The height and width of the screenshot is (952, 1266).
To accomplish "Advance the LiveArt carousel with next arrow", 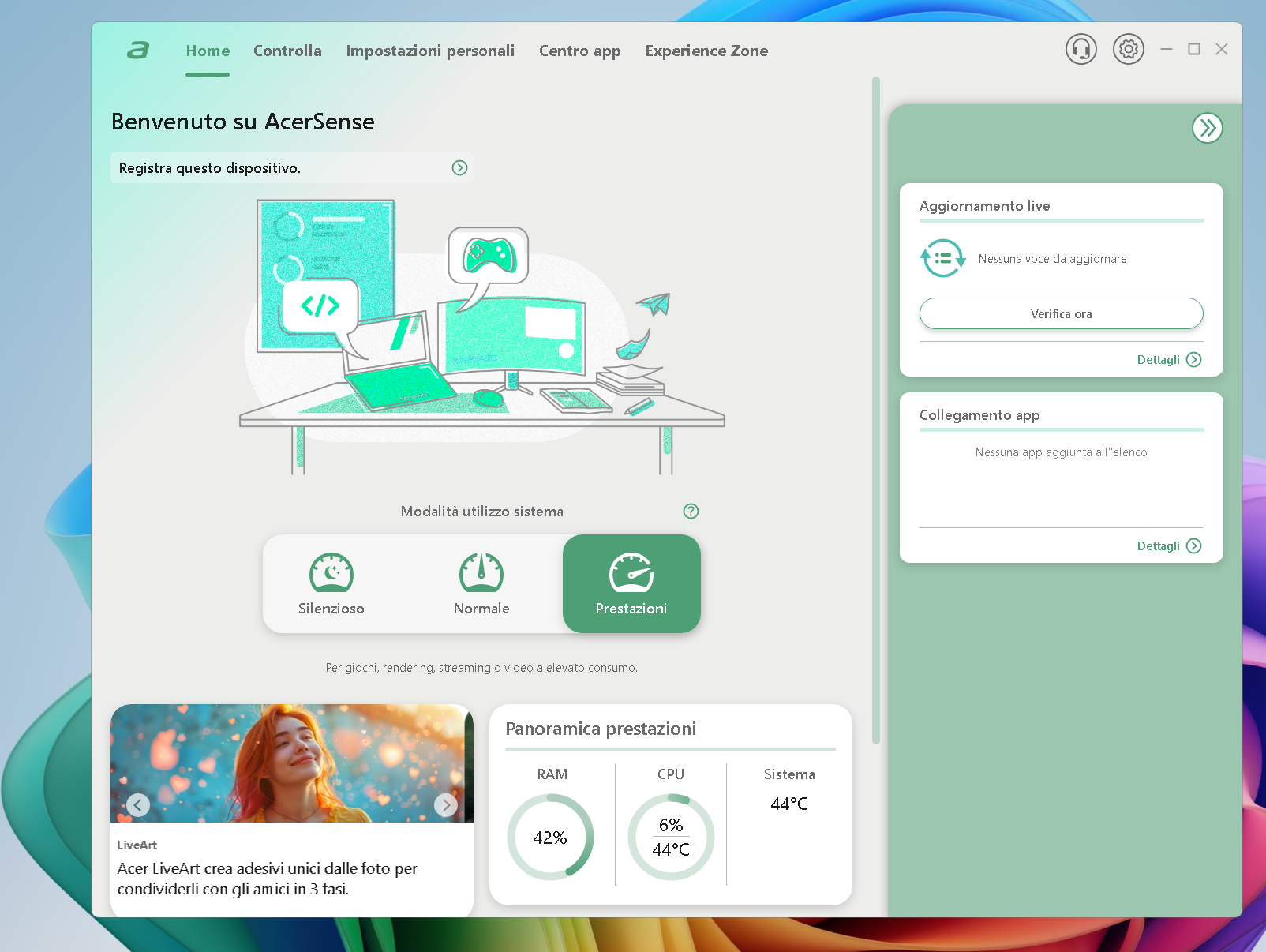I will pyautogui.click(x=446, y=805).
